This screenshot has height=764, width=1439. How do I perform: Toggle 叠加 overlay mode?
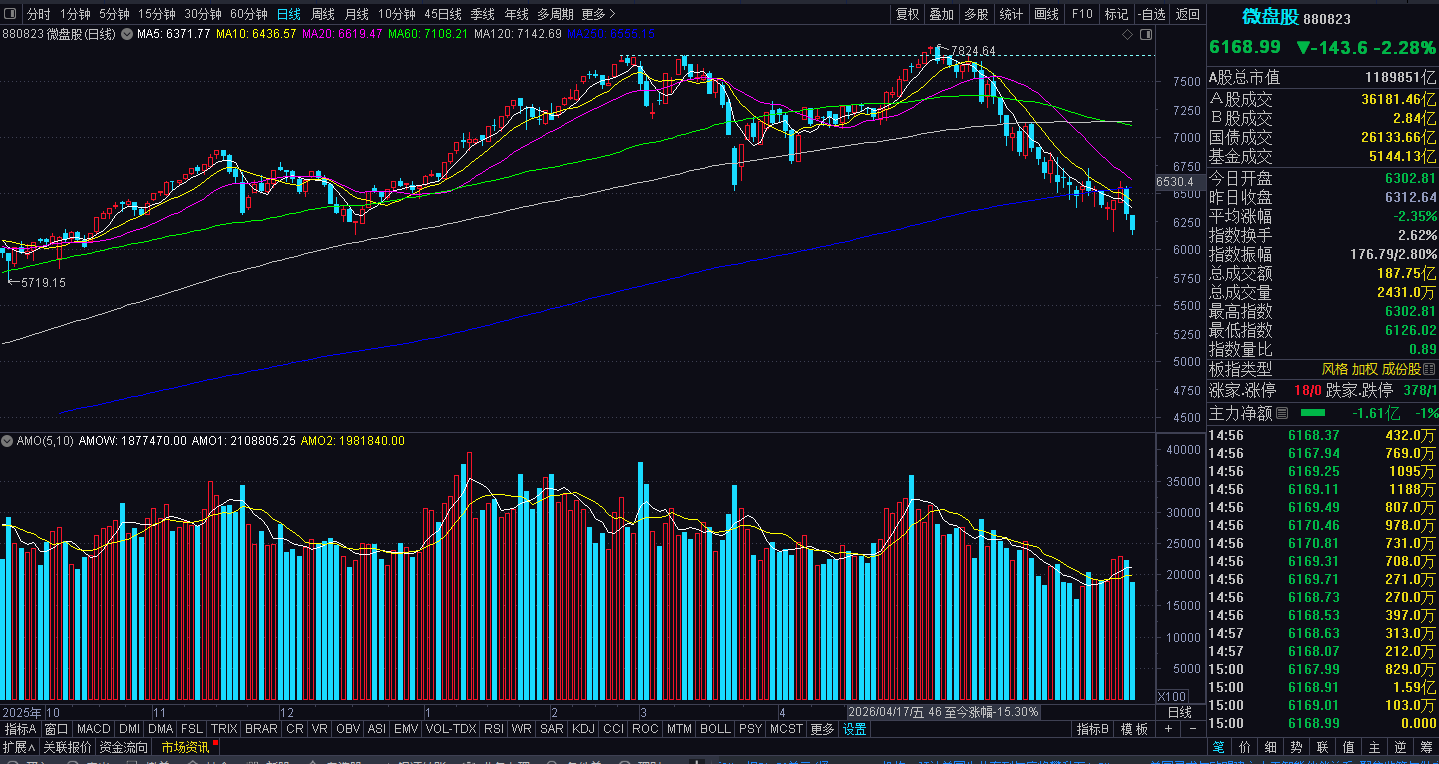[941, 14]
